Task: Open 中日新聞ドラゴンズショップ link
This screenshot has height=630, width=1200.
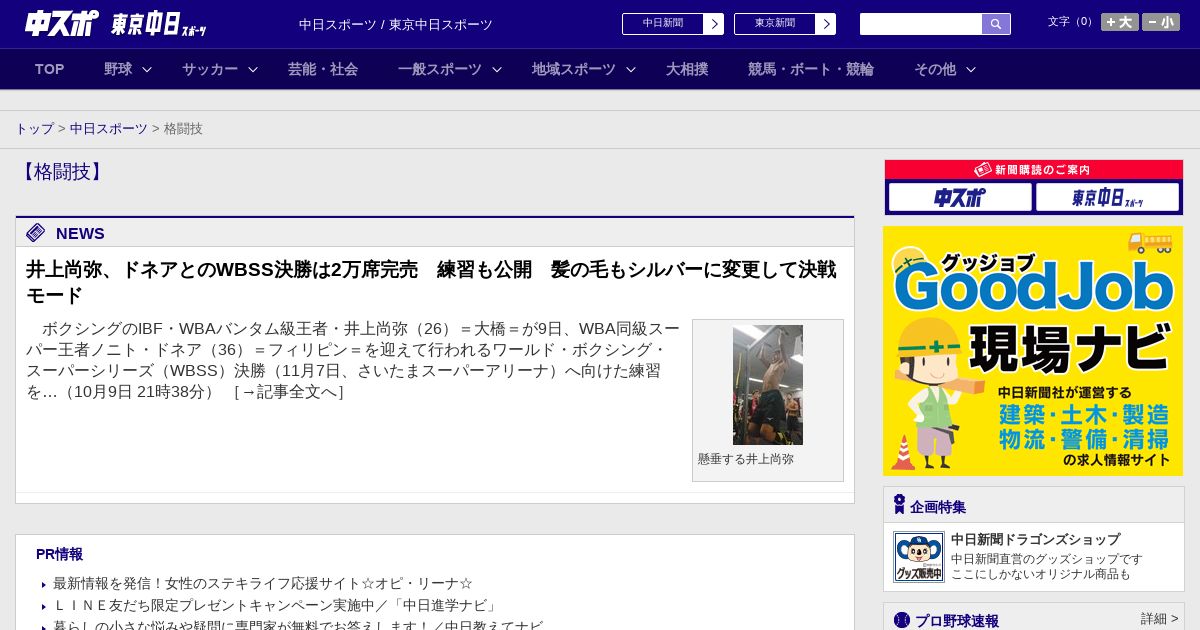Action: (x=1036, y=539)
